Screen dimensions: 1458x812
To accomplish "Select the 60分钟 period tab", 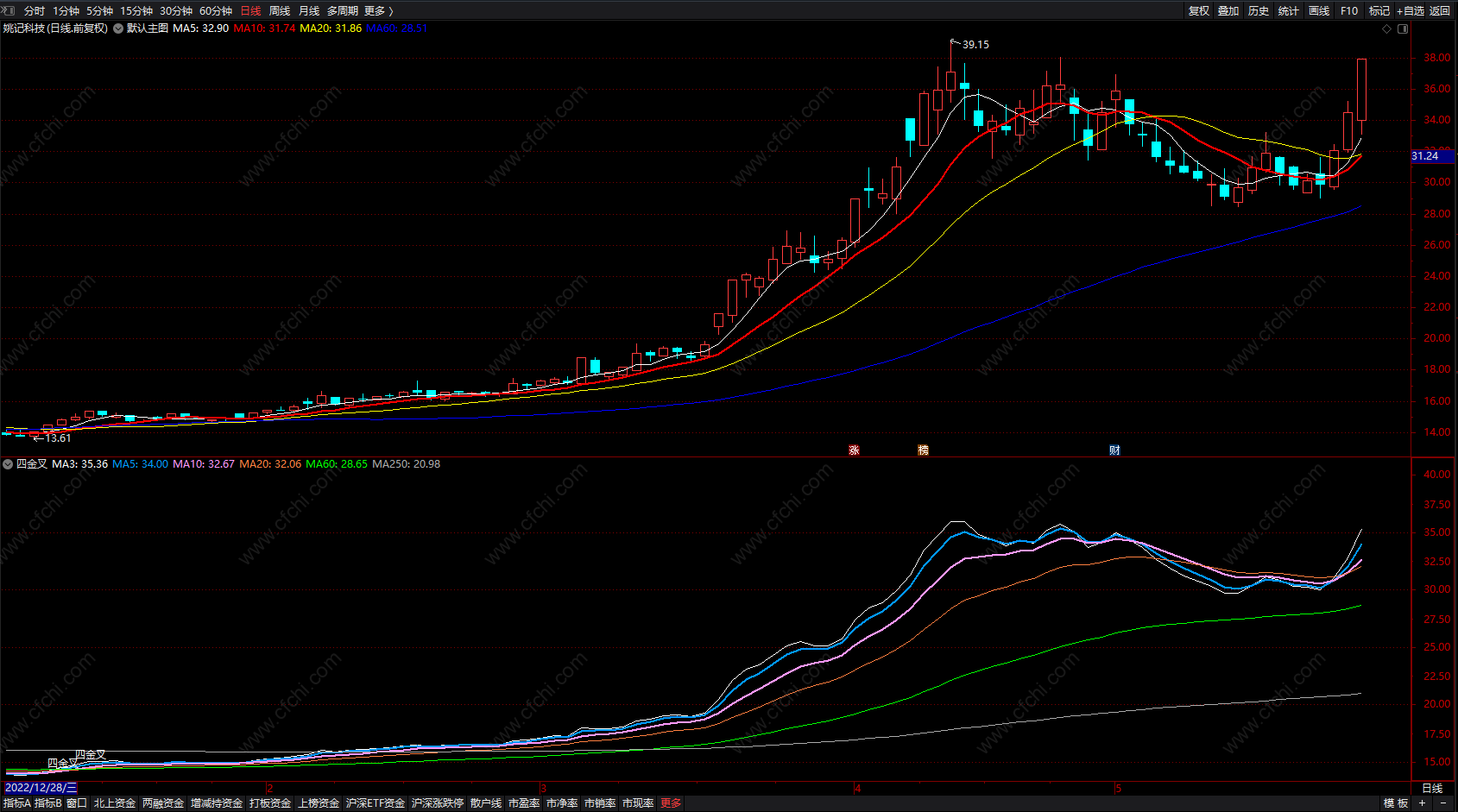I will [x=216, y=11].
